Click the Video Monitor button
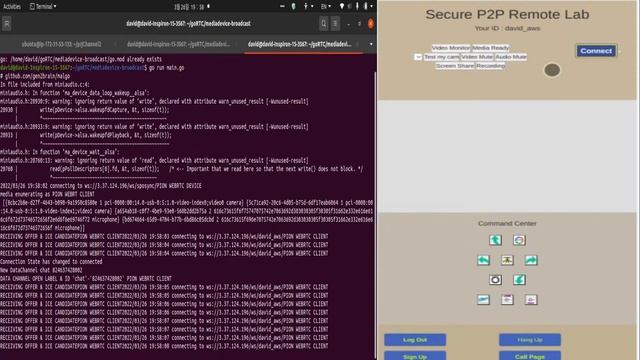Screen dimensions: 640x360 tap(451, 48)
